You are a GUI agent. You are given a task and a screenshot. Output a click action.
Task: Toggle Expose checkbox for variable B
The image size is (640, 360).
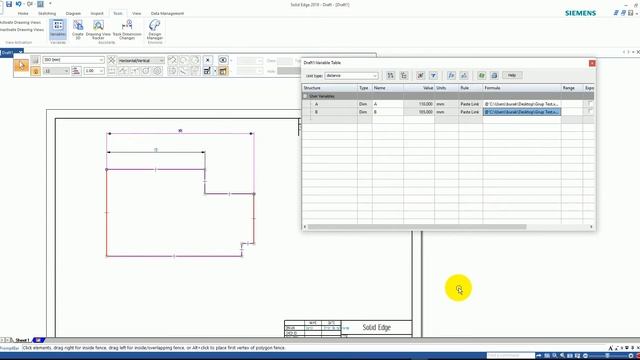click(x=590, y=111)
